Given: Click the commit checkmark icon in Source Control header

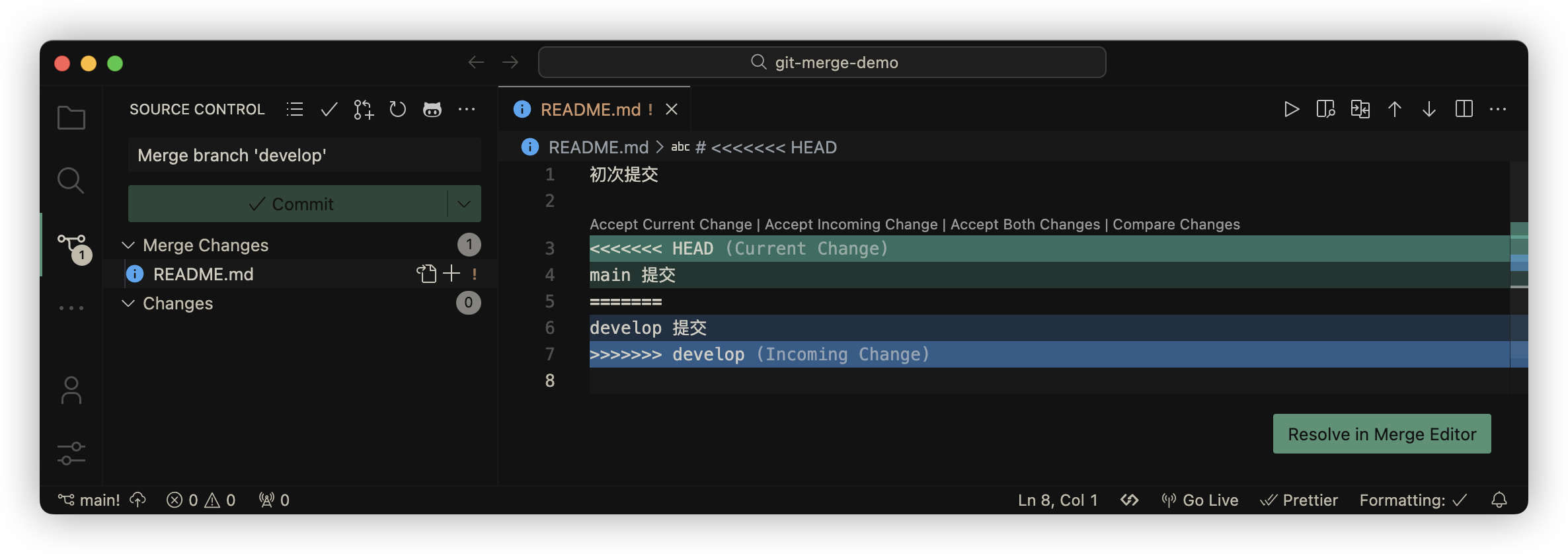Looking at the screenshot, I should pyautogui.click(x=329, y=109).
